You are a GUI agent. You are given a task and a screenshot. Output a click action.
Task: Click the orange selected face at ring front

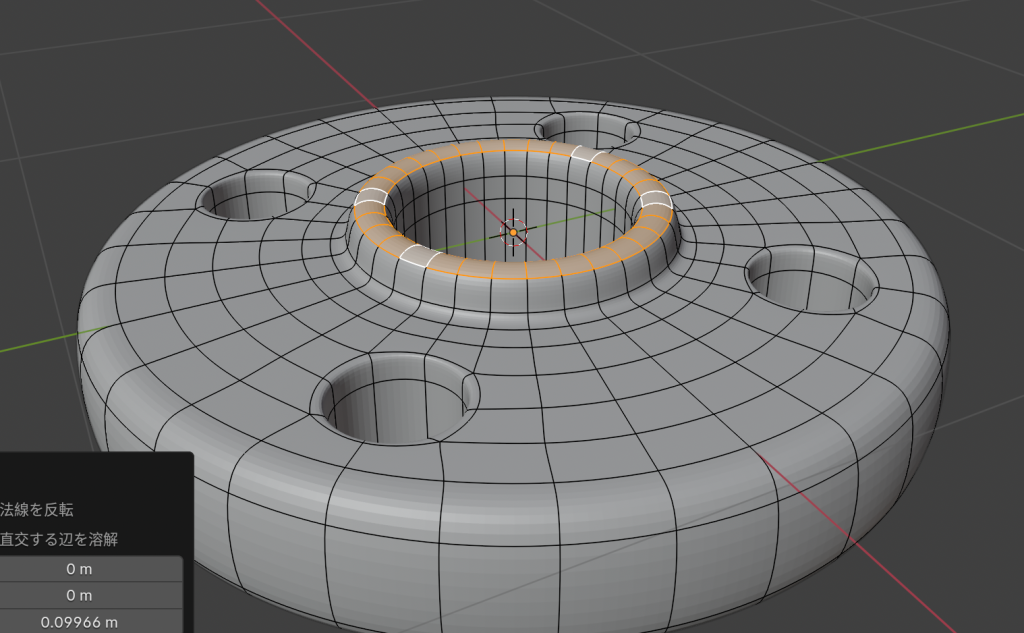click(x=510, y=270)
